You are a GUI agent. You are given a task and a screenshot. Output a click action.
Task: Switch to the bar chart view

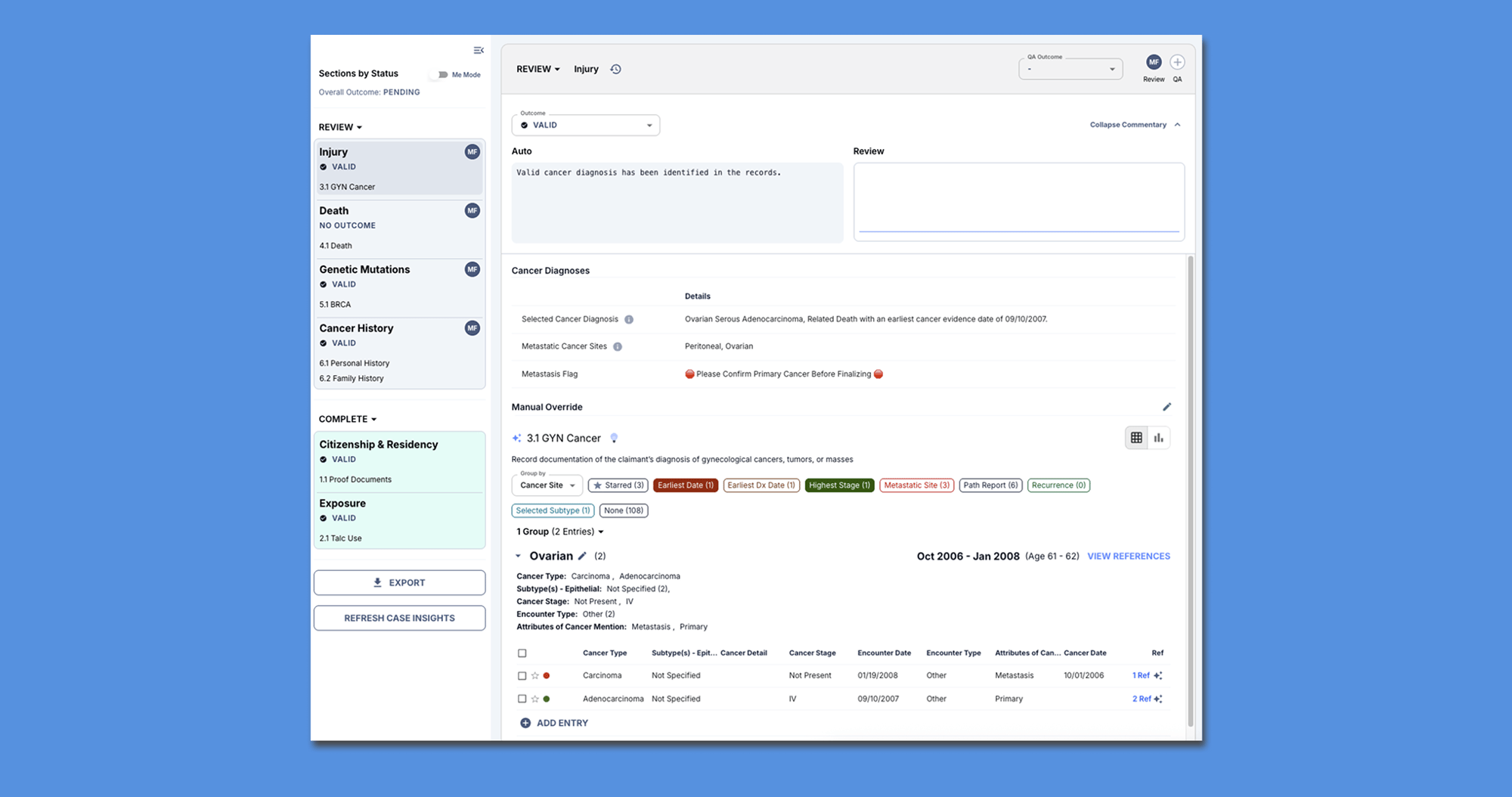1158,438
